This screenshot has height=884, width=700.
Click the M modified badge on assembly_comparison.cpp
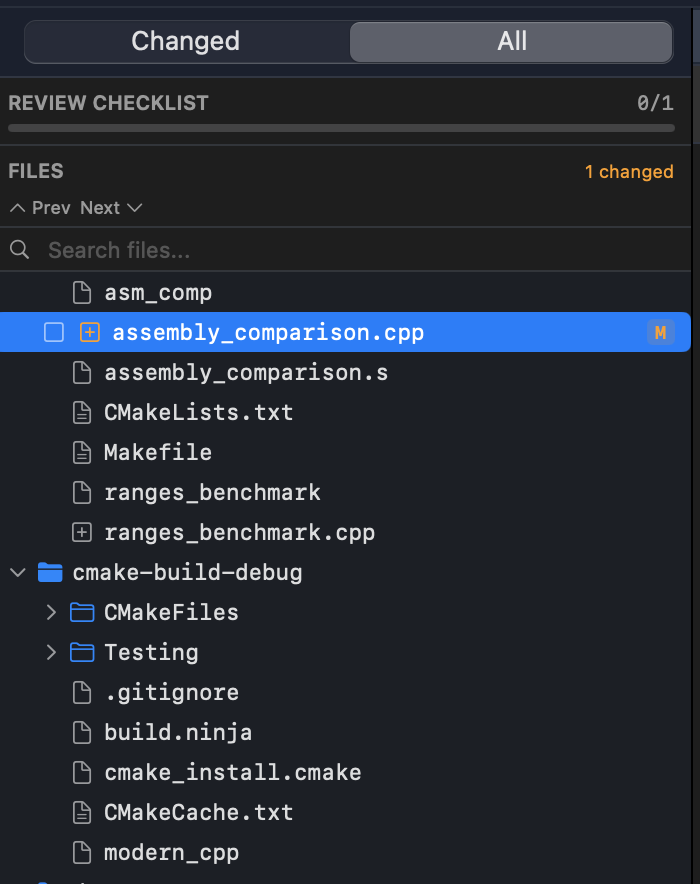pyautogui.click(x=661, y=332)
